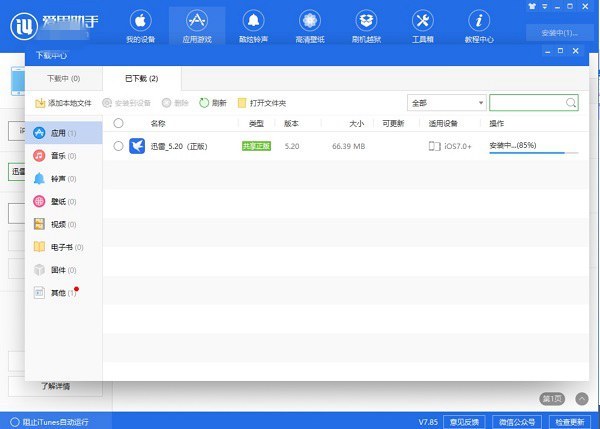Viewport: 600px width, 429px height.
Task: Click the 爱思助手 logo
Action: [54, 26]
